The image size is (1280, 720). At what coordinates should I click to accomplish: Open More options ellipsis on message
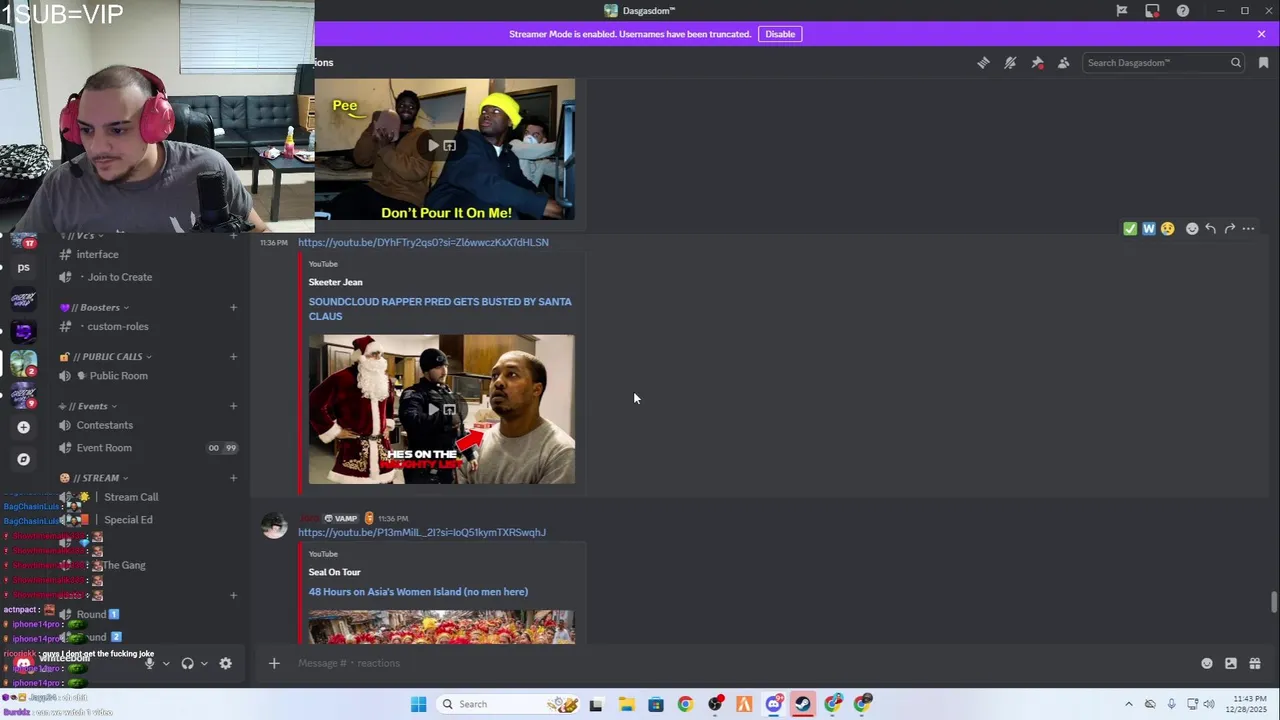click(x=1248, y=229)
